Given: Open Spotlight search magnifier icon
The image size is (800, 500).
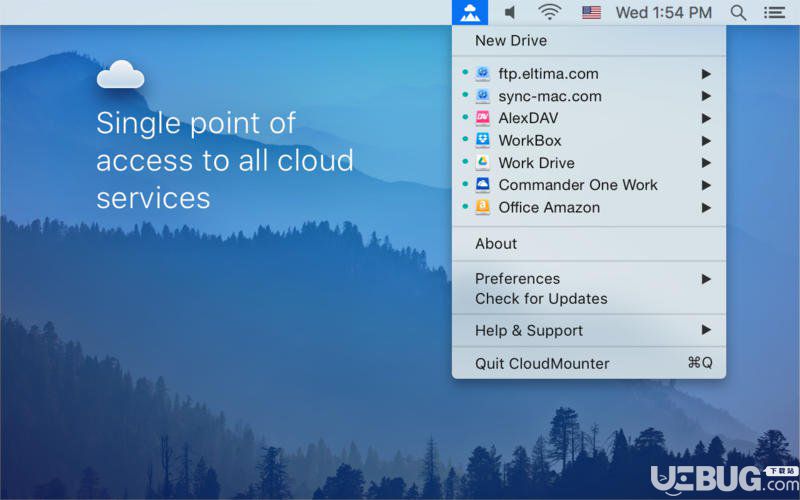Looking at the screenshot, I should [x=738, y=13].
